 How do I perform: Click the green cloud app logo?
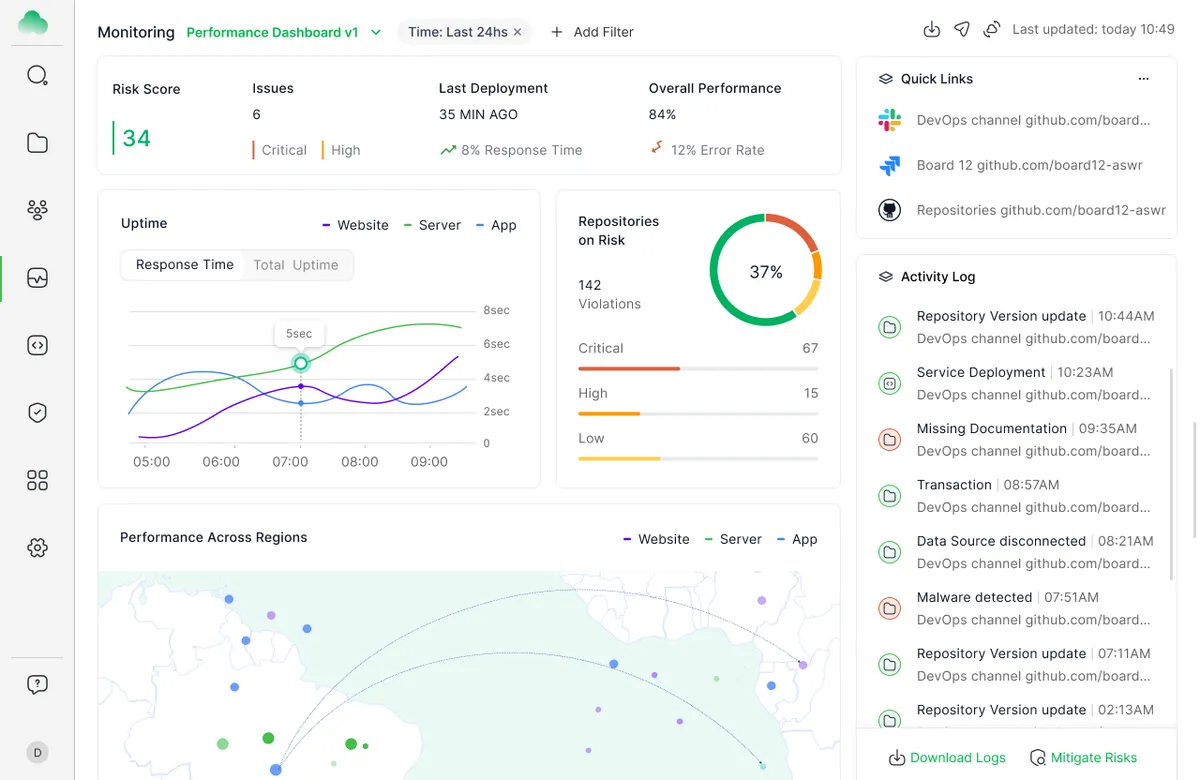(x=33, y=22)
